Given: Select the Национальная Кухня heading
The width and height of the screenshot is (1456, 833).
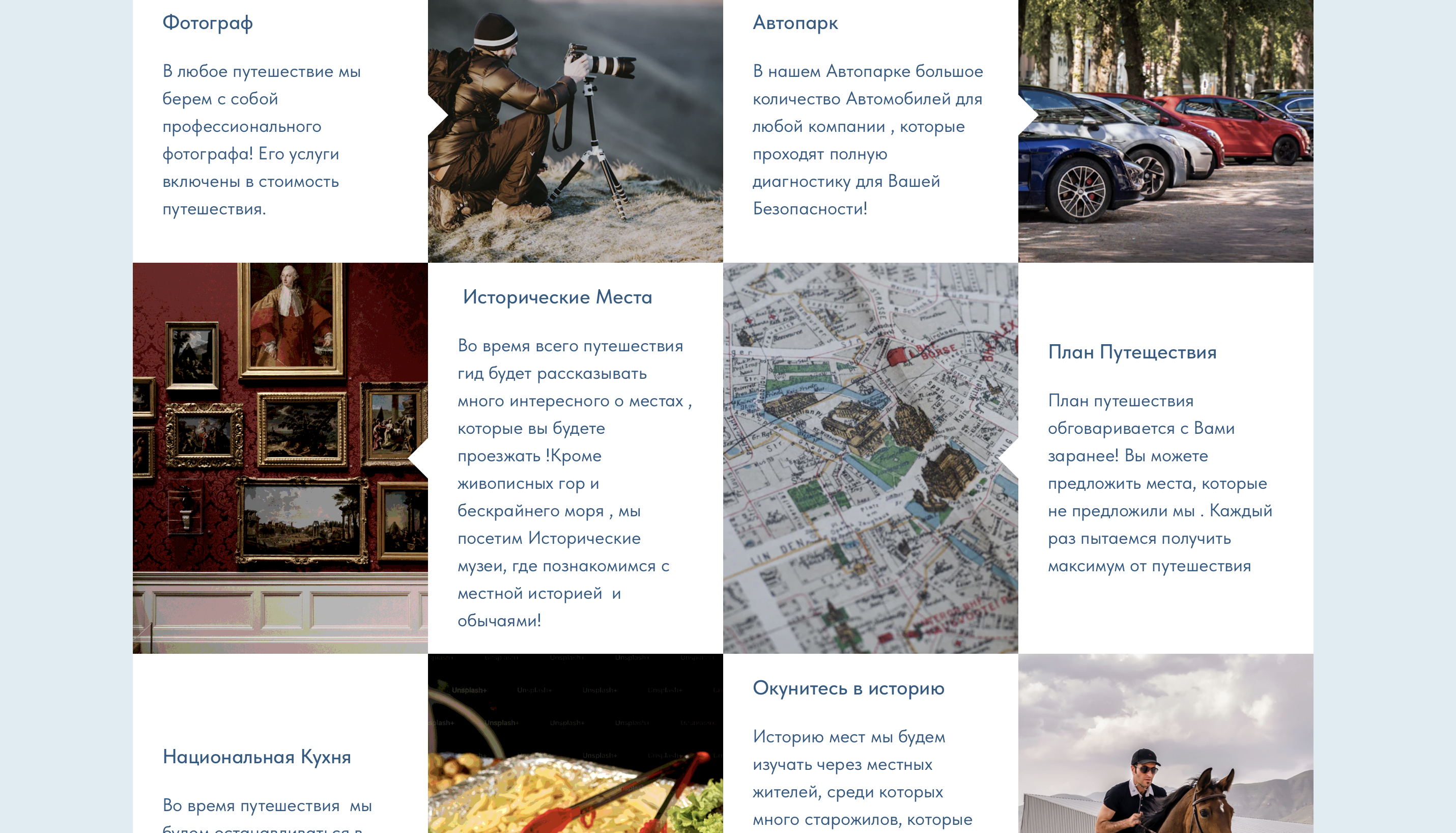Looking at the screenshot, I should coord(256,756).
